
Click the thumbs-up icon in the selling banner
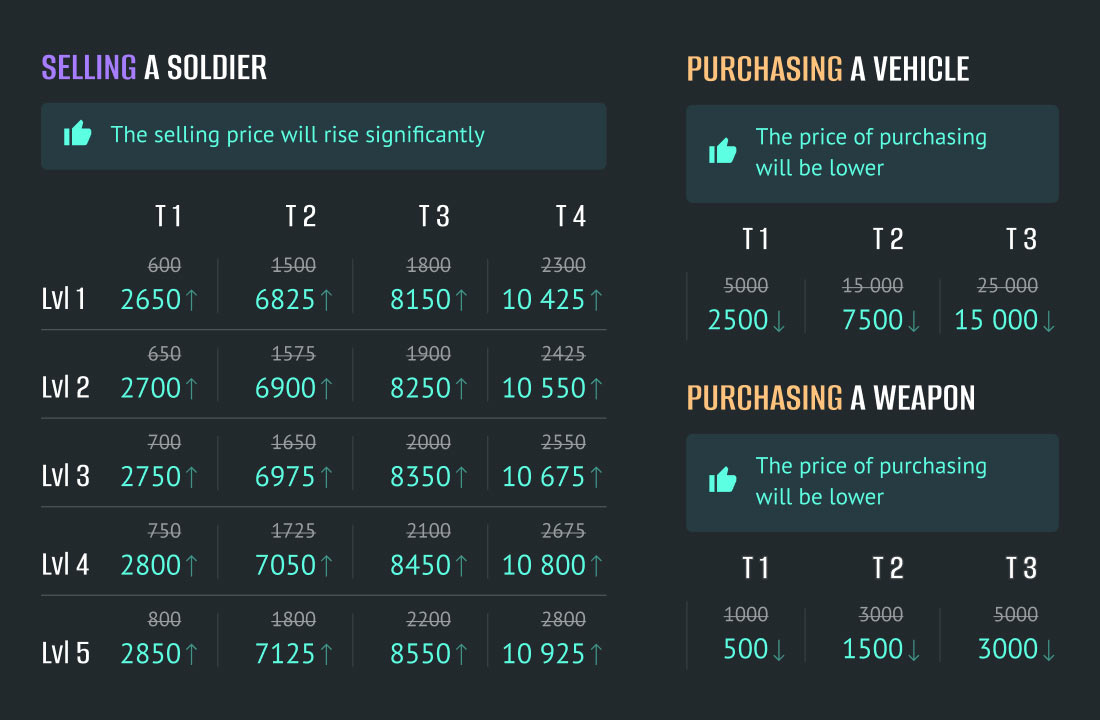click(x=78, y=133)
